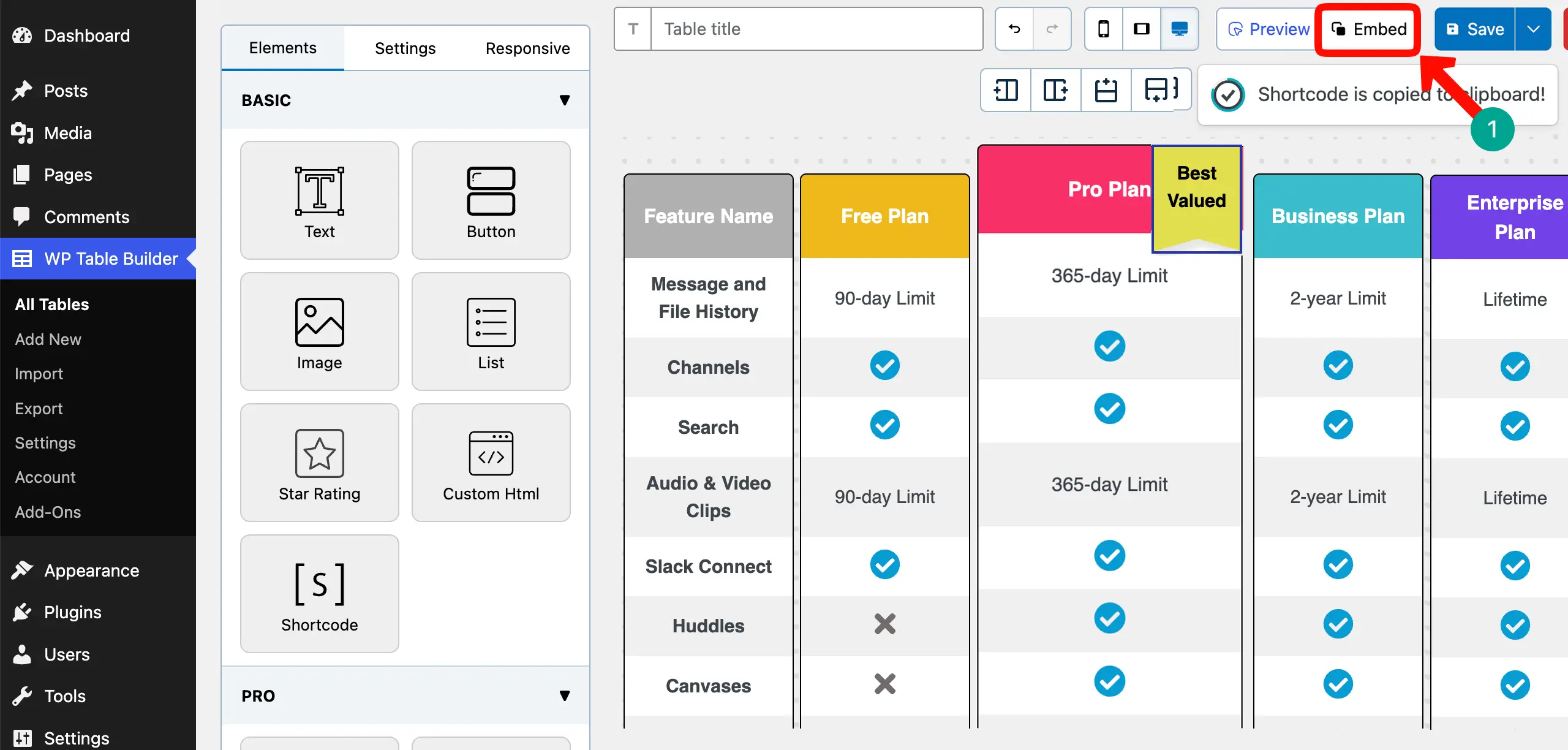Click the undo arrow icon
1568x750 pixels.
[1014, 29]
